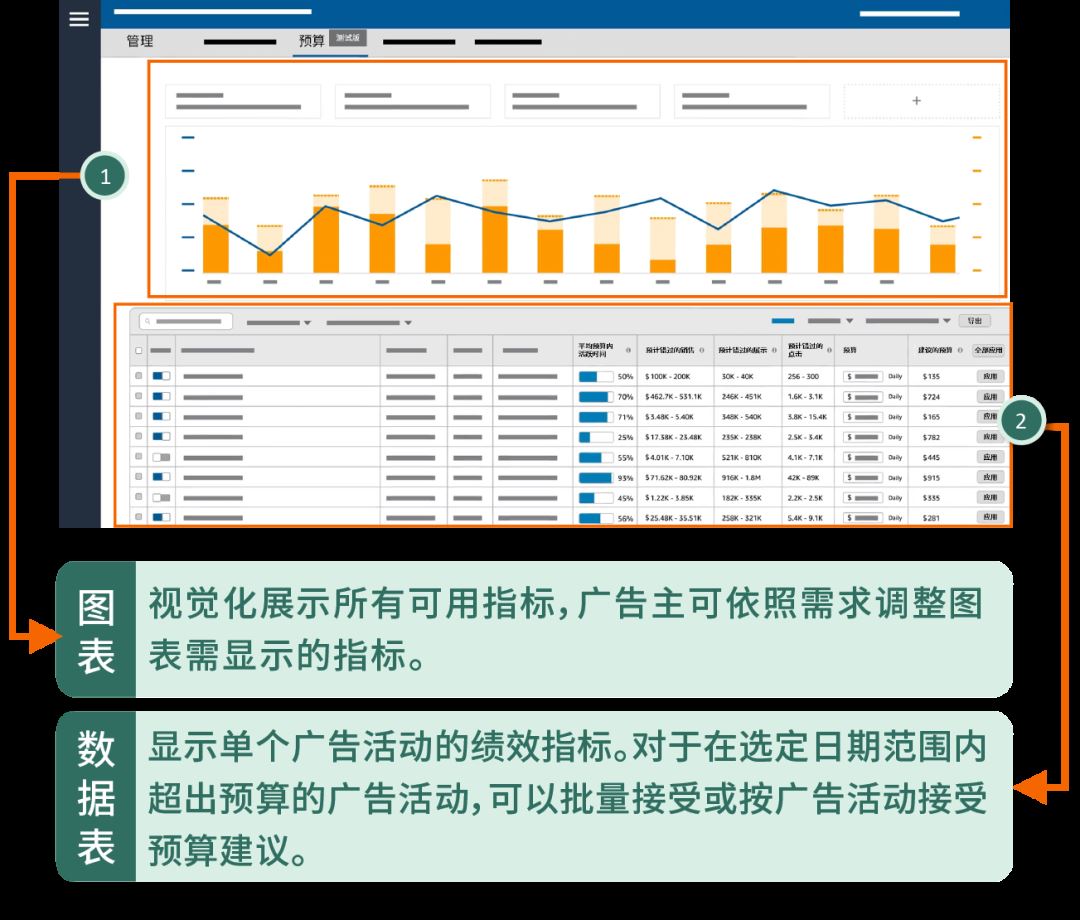This screenshot has height=920, width=1080.
Task: Tick the checkbox of the $165 budget row
Action: click(x=138, y=416)
